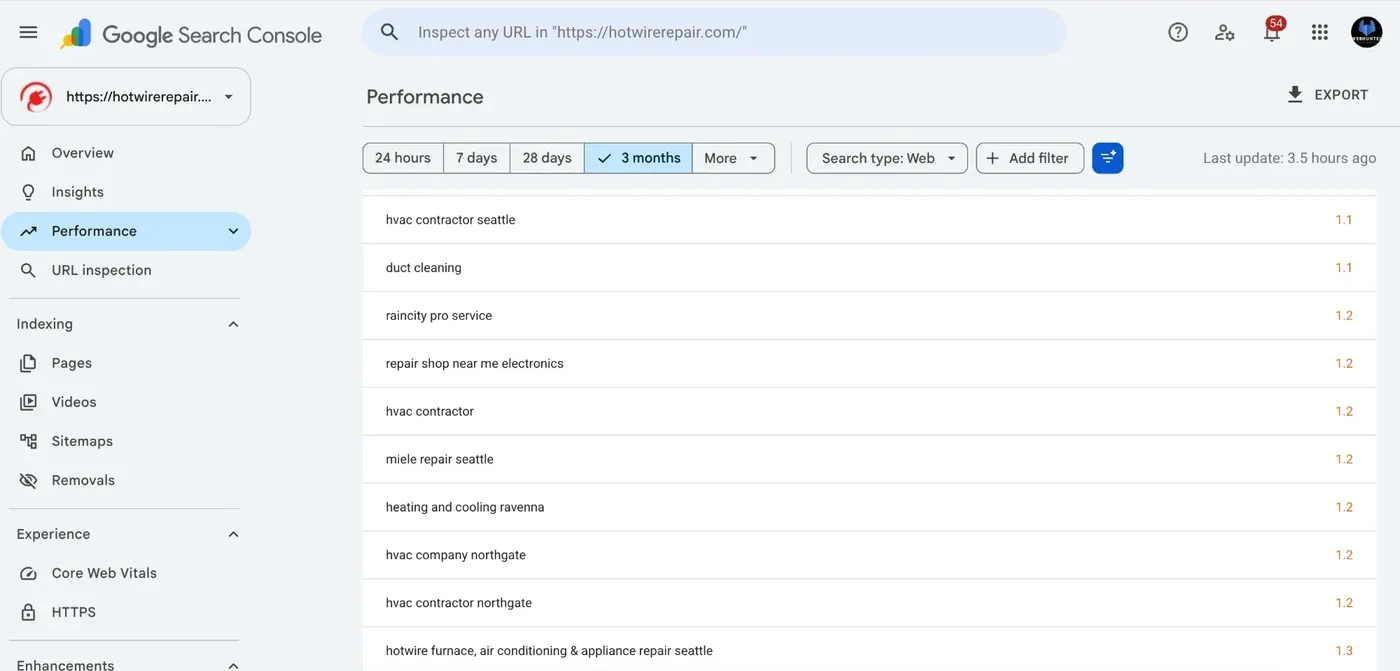Click the Google Search Console logo

pyautogui.click(x=191, y=34)
